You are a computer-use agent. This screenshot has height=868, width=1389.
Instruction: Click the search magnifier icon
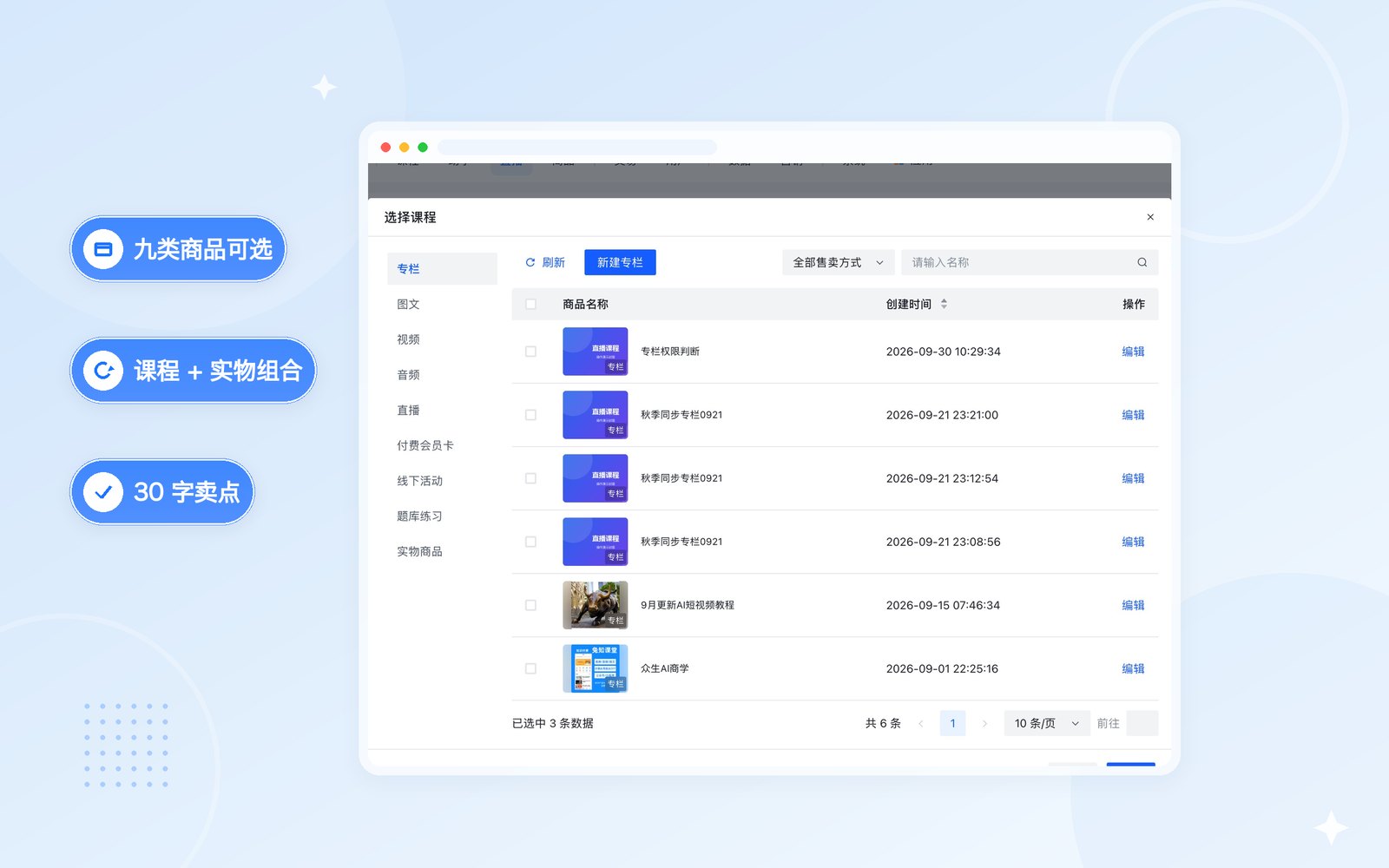pos(1142,262)
